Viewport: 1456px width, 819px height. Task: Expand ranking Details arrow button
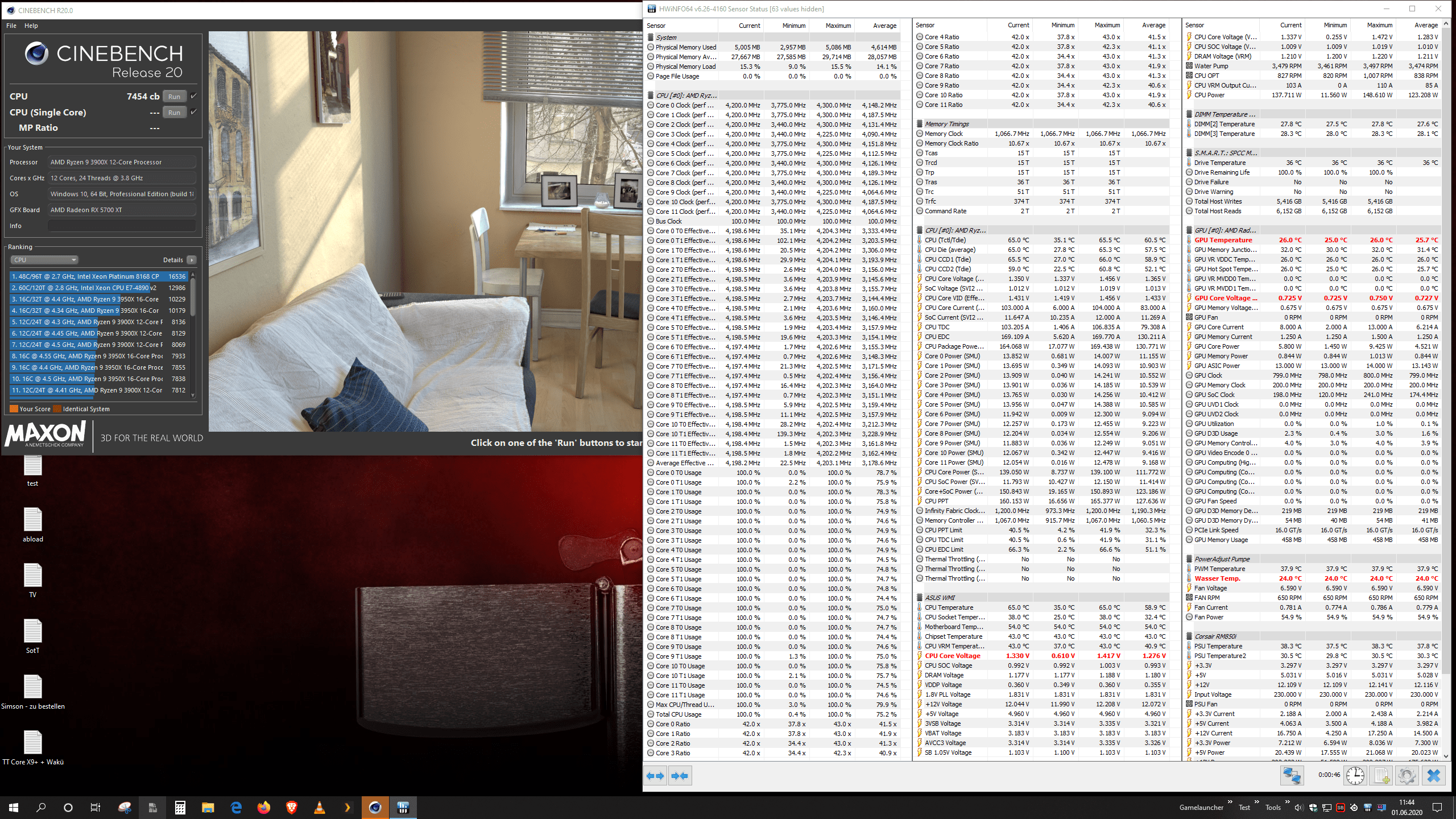pos(192,260)
